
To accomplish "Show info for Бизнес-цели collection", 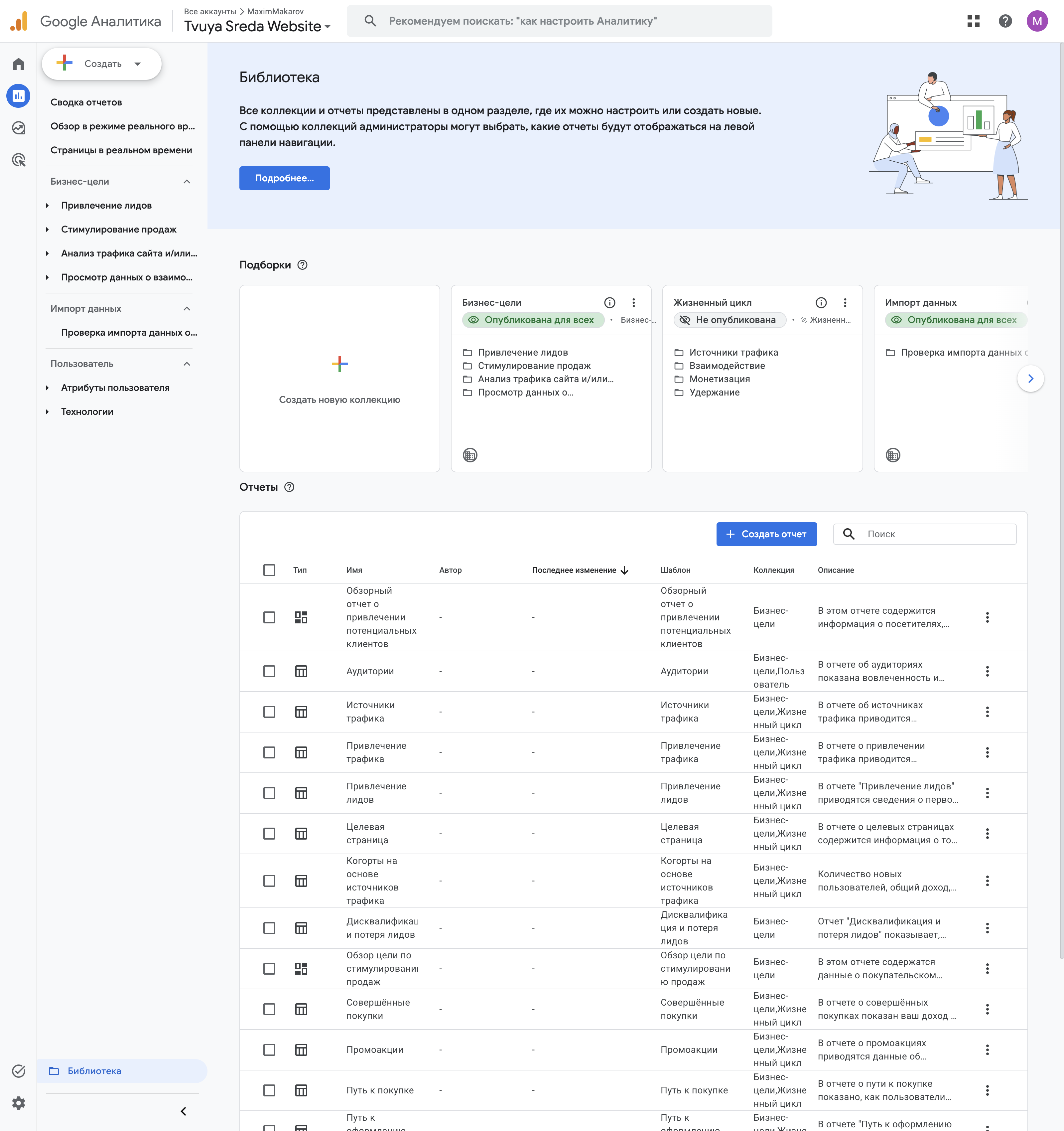I will pos(609,303).
